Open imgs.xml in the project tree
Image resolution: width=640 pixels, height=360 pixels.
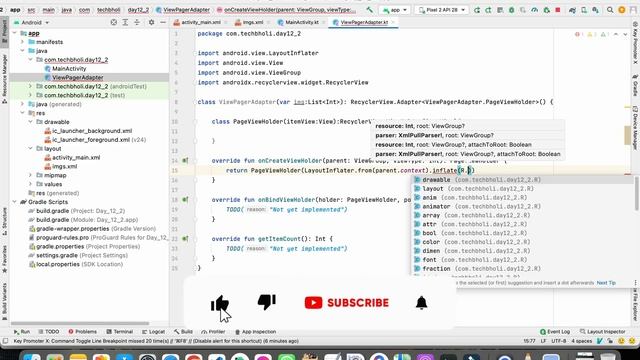(x=64, y=167)
